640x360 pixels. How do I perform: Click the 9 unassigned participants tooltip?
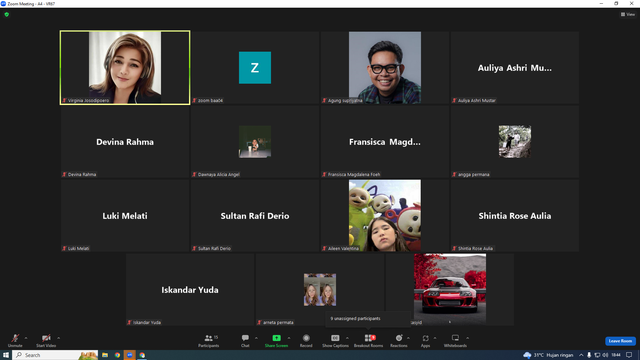click(368, 319)
